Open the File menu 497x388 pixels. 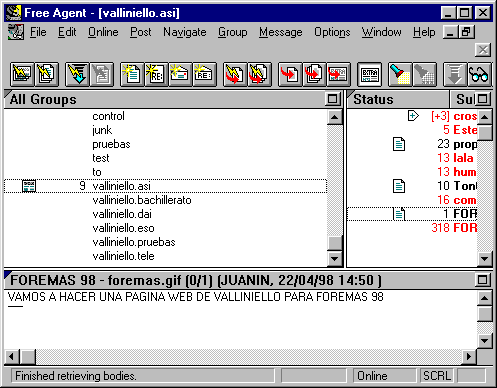[x=38, y=32]
